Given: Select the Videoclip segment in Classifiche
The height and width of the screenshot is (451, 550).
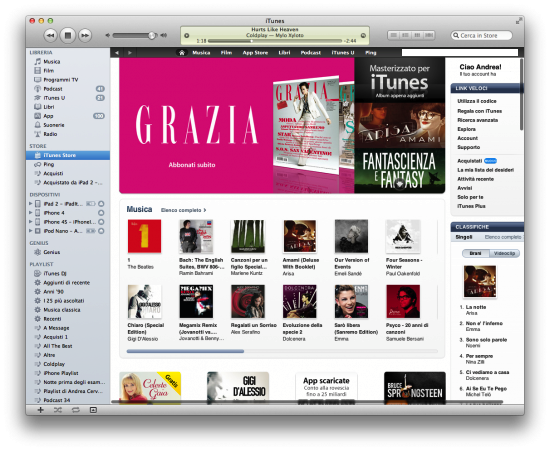Looking at the screenshot, I should (x=504, y=253).
